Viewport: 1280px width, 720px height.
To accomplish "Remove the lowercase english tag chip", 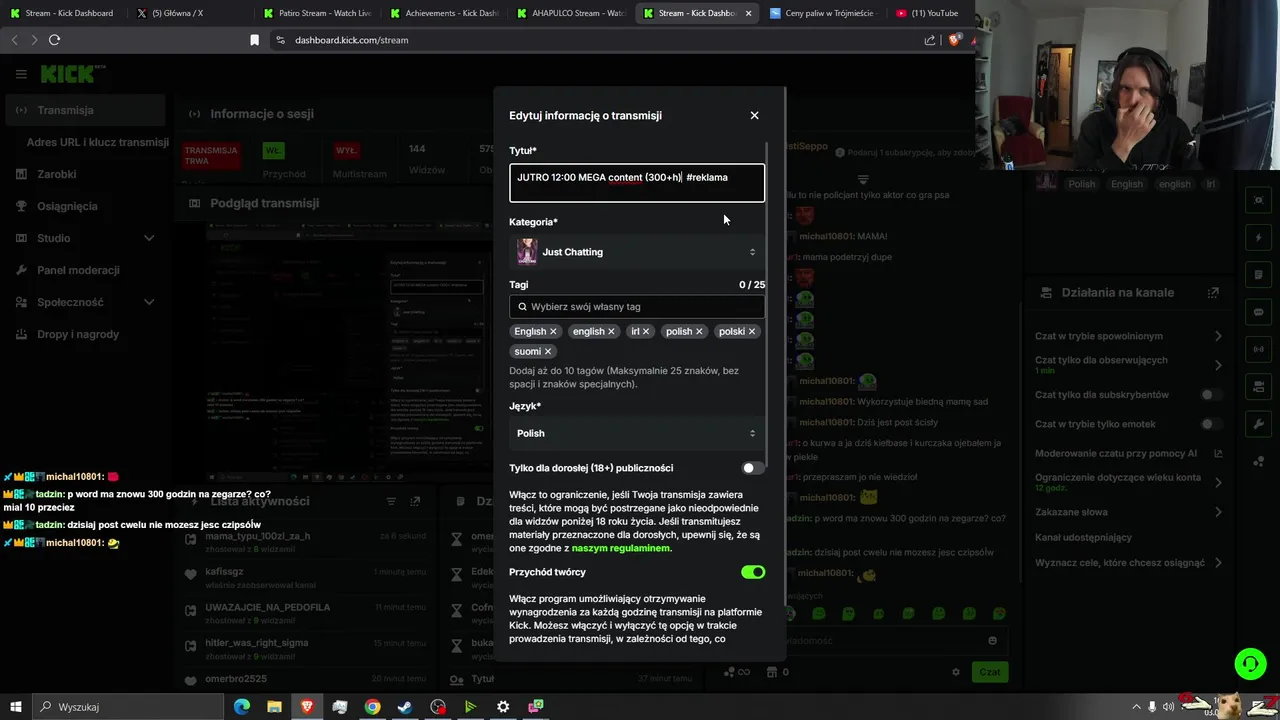I will click(x=612, y=331).
